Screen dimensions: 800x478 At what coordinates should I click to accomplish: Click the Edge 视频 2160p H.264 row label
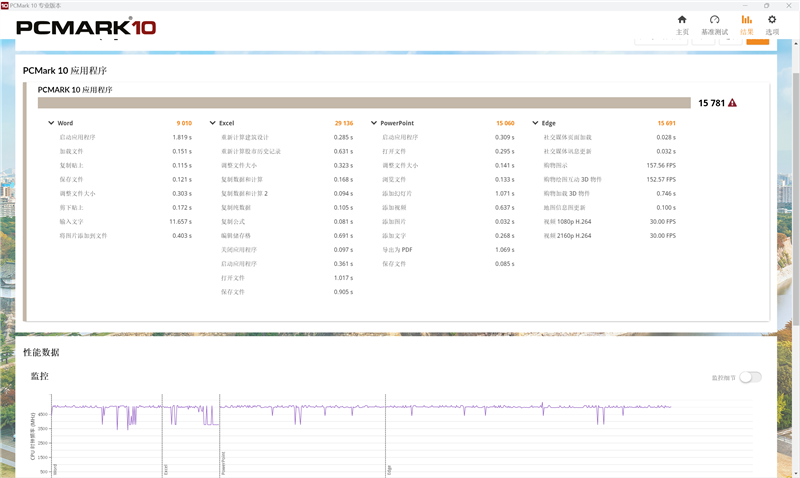(x=567, y=236)
